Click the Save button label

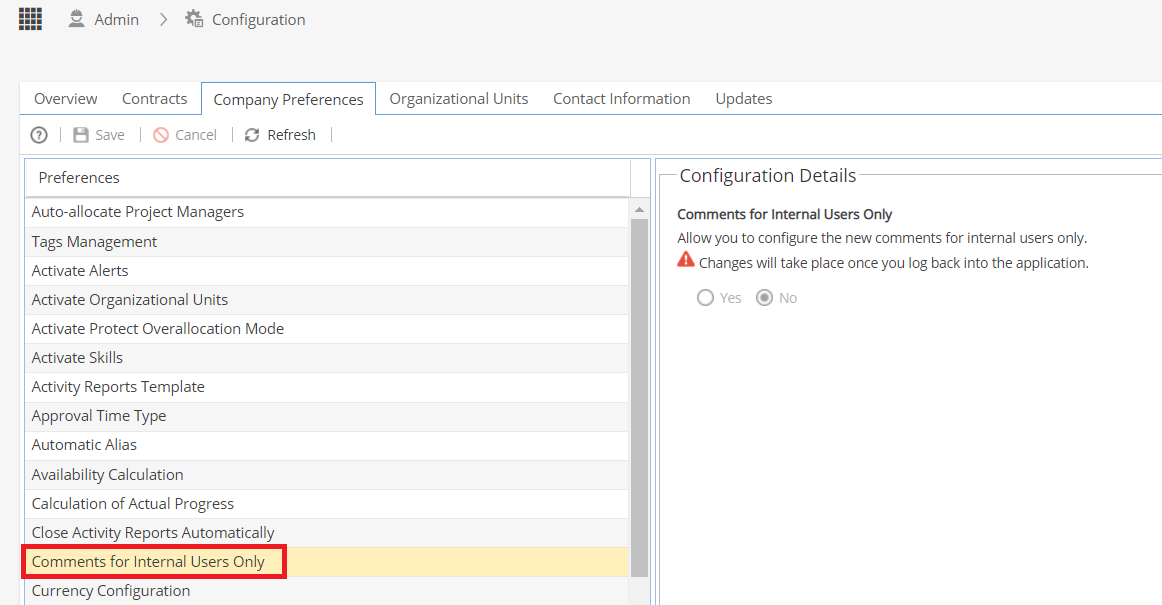pos(110,135)
